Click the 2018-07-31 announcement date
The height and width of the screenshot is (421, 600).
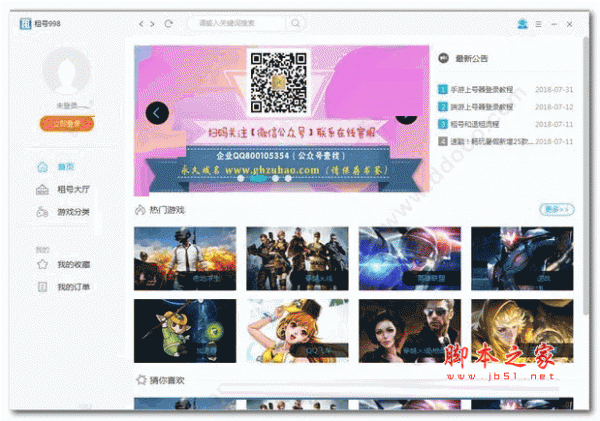pos(554,90)
